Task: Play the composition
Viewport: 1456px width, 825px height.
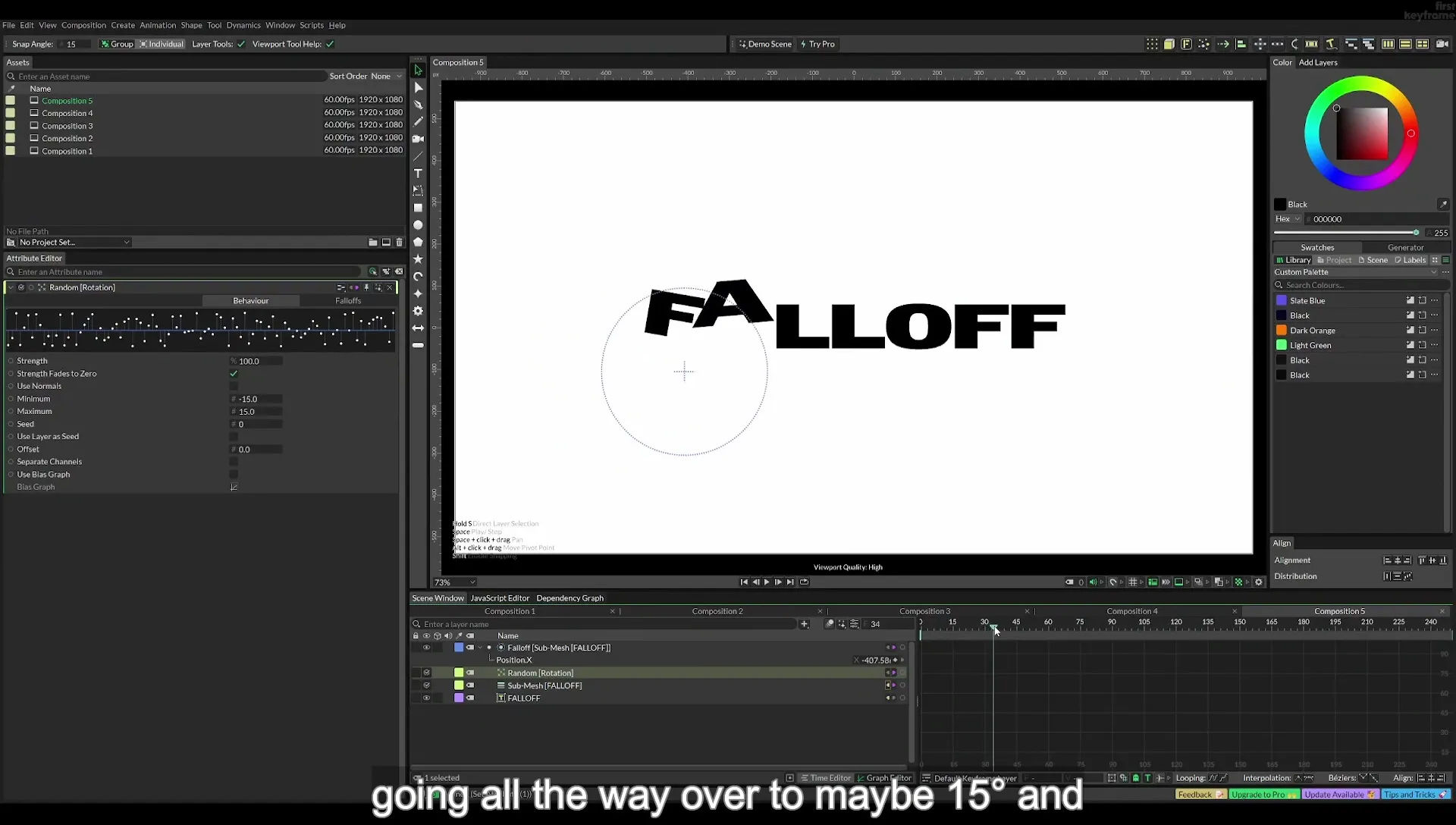Action: 767,582
